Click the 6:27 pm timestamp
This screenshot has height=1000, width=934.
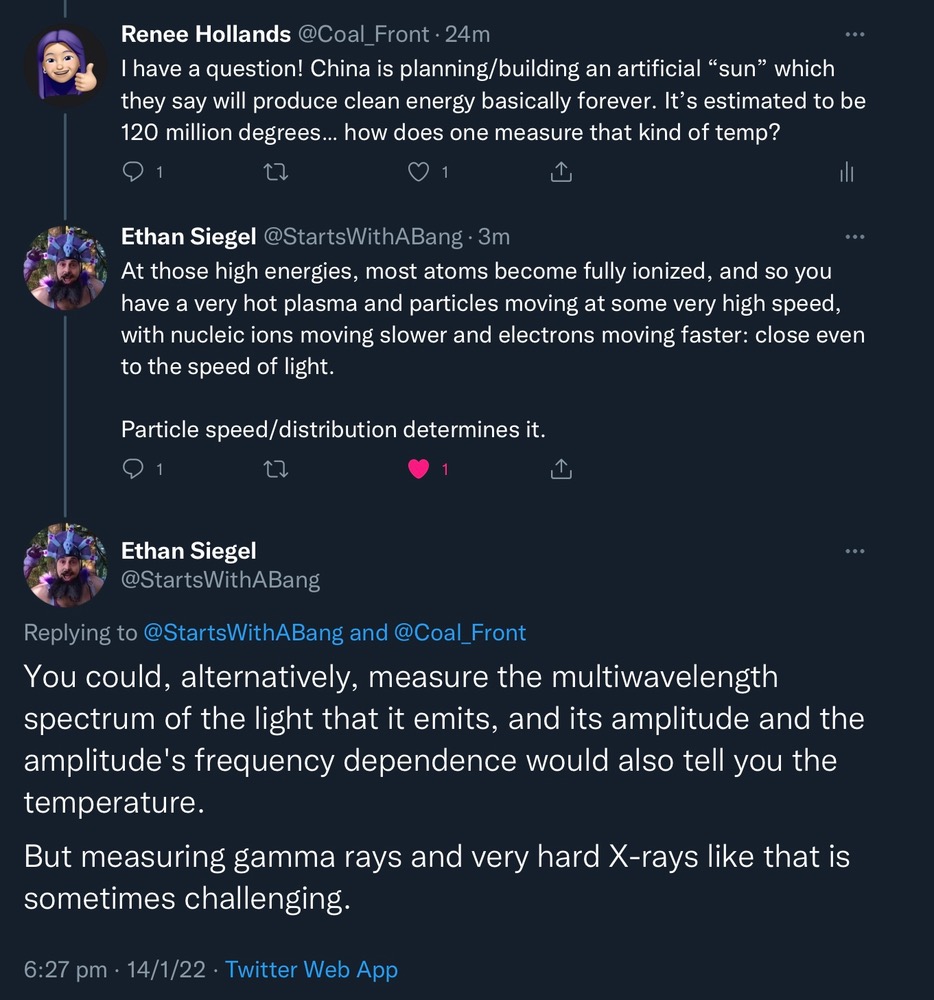pos(64,969)
